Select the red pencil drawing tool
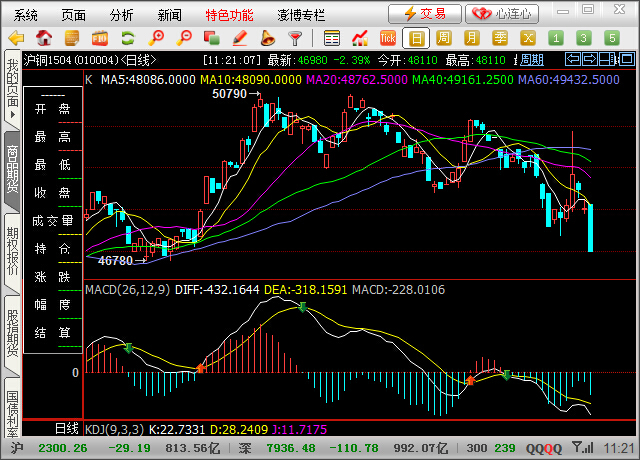Screen dimensions: 640x460 pos(240,38)
